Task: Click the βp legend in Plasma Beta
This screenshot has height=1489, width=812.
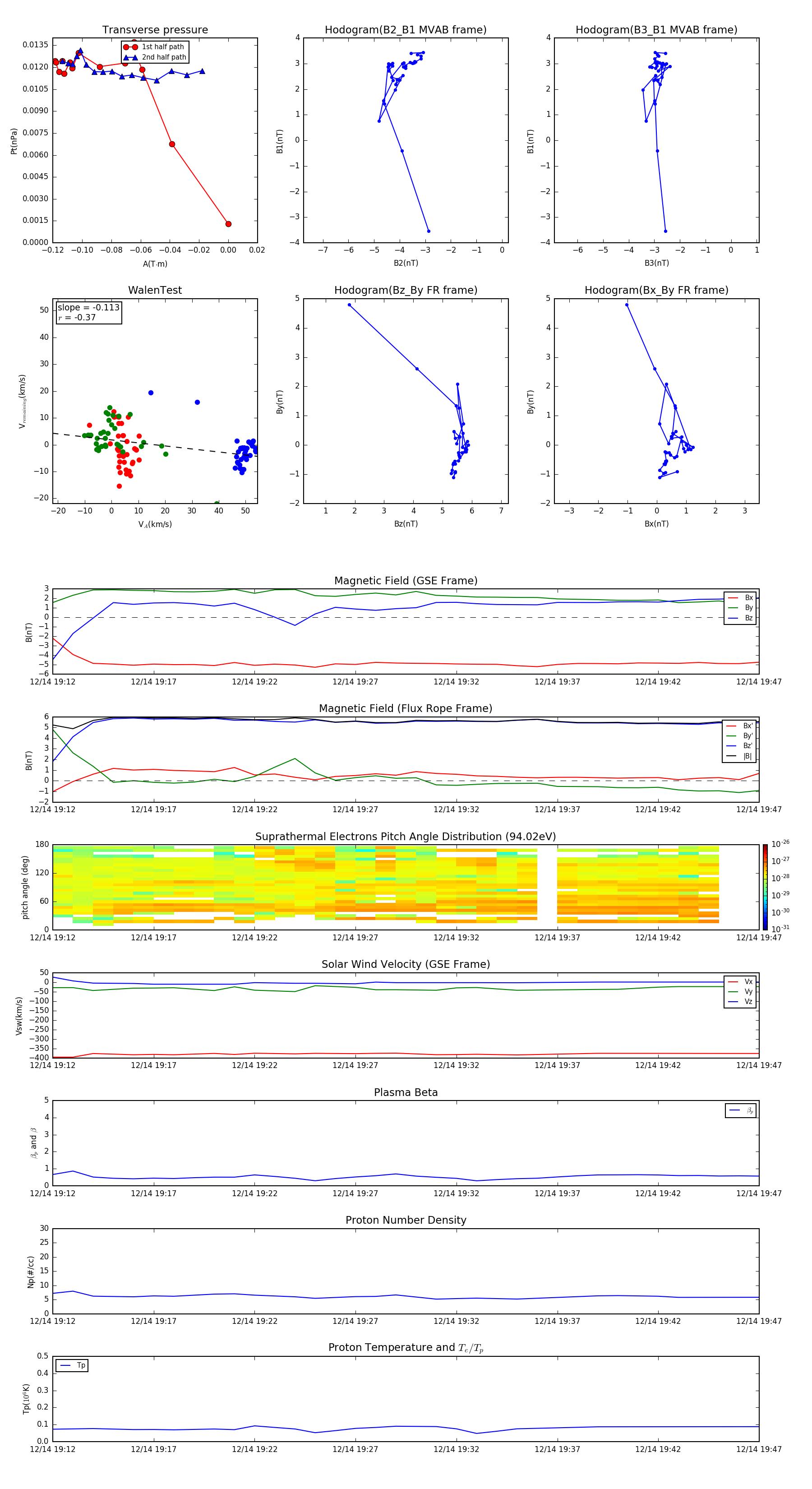Action: pyautogui.click(x=741, y=1111)
